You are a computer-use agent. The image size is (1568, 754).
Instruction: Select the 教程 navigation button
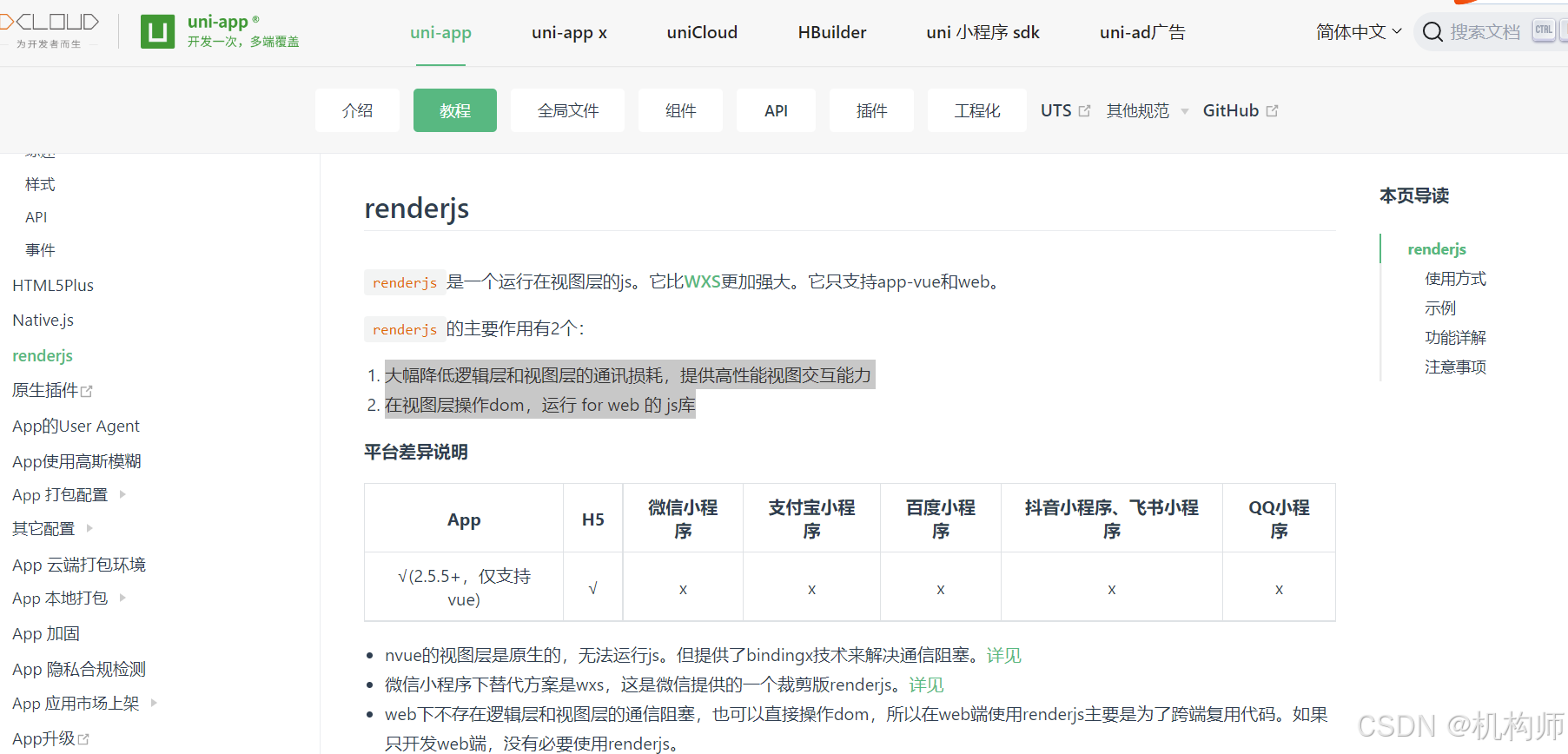coord(455,110)
